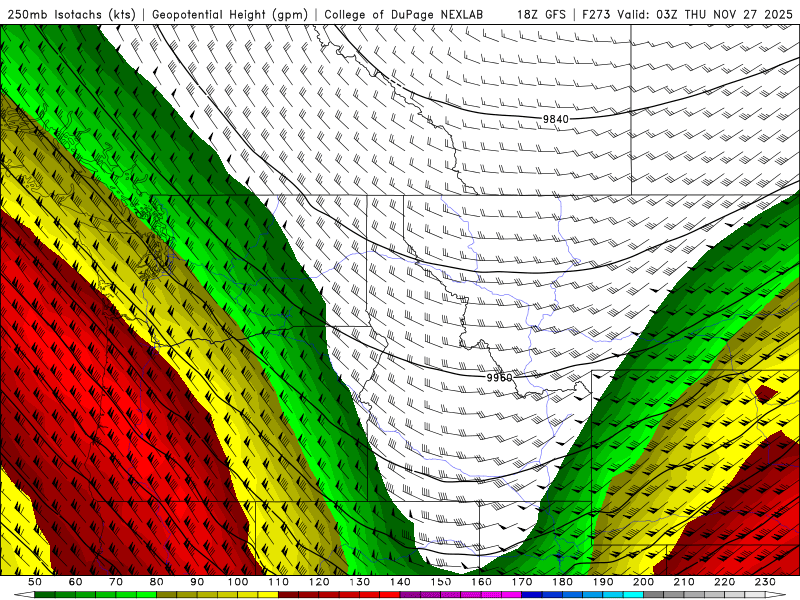Click the cyan swatch just before 200
This screenshot has width=800, height=600.
click(633, 594)
